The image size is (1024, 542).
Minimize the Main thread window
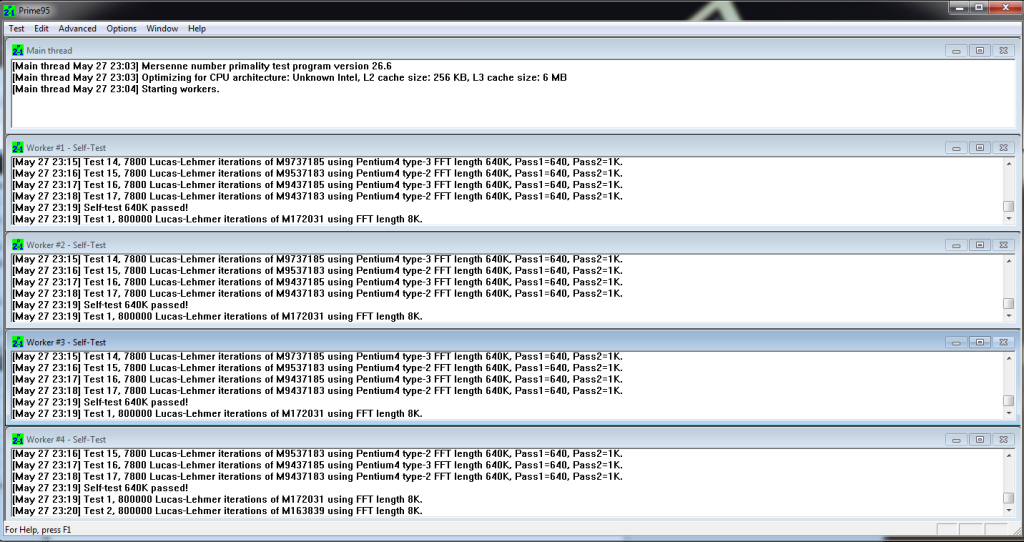point(956,51)
